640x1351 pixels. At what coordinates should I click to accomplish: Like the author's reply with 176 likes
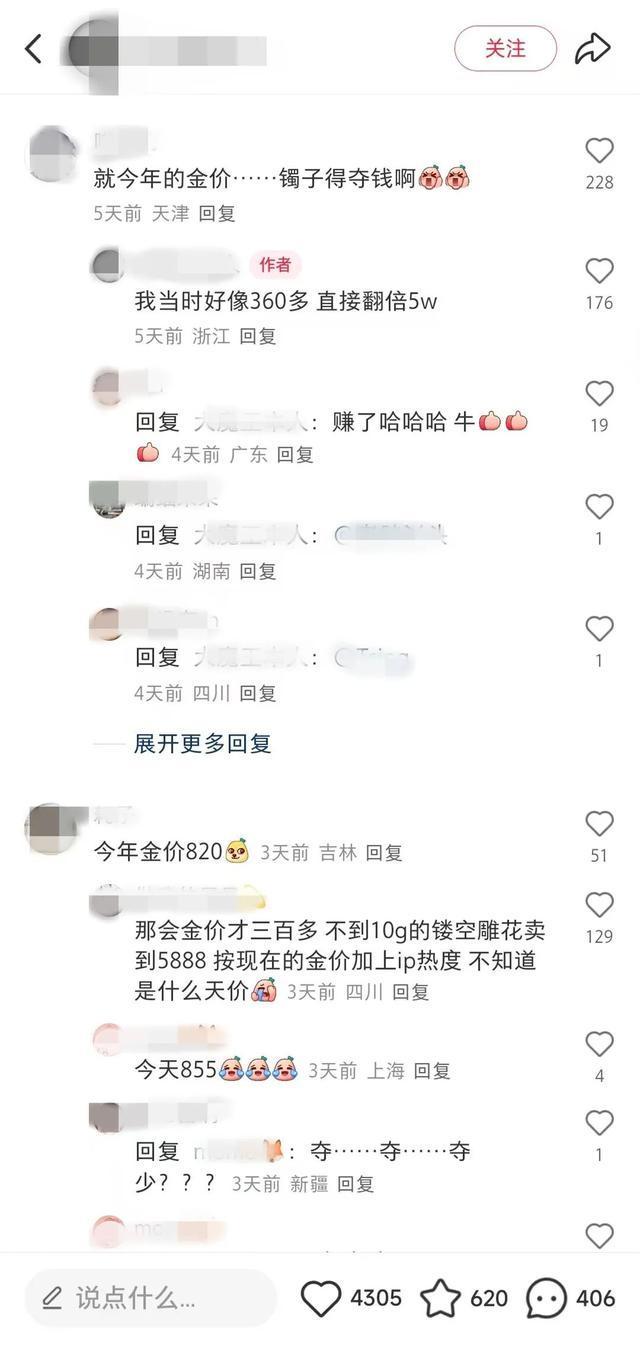point(599,271)
